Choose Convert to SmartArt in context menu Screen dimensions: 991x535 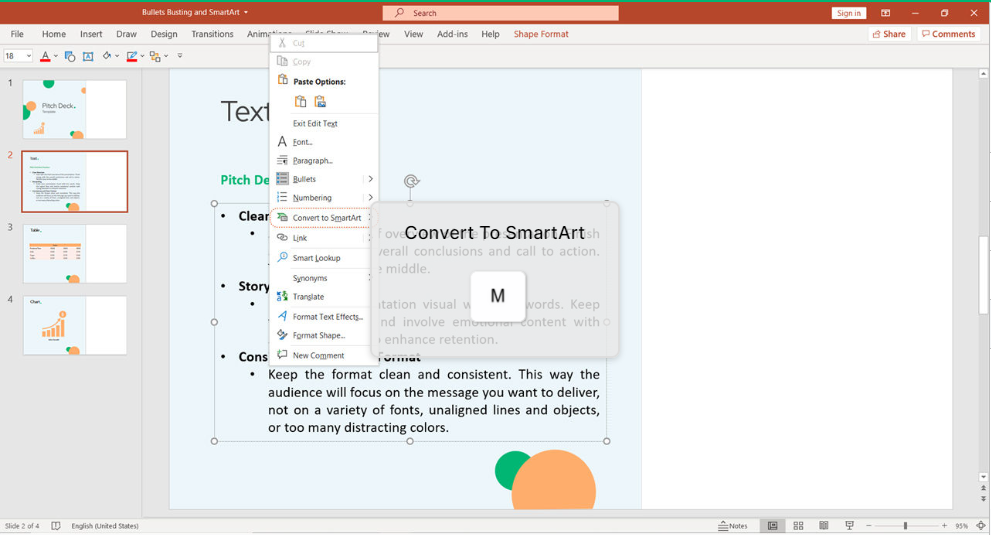click(326, 218)
